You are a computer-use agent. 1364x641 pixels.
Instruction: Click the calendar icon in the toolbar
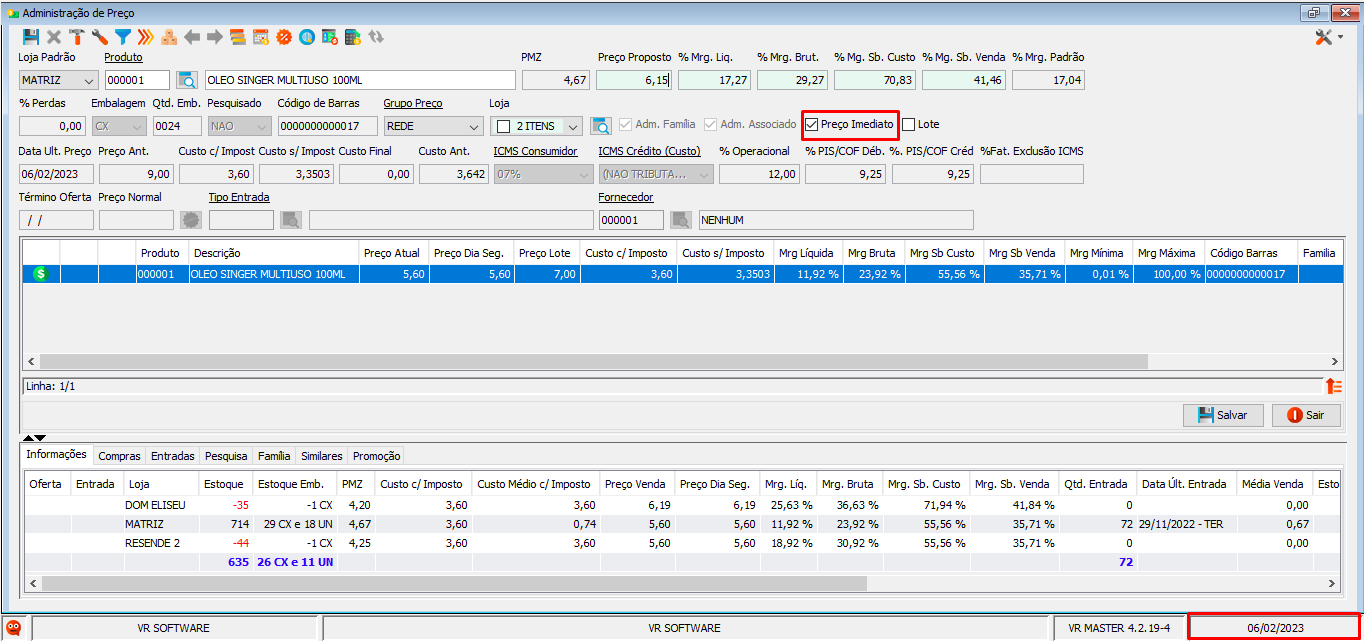pos(261,37)
